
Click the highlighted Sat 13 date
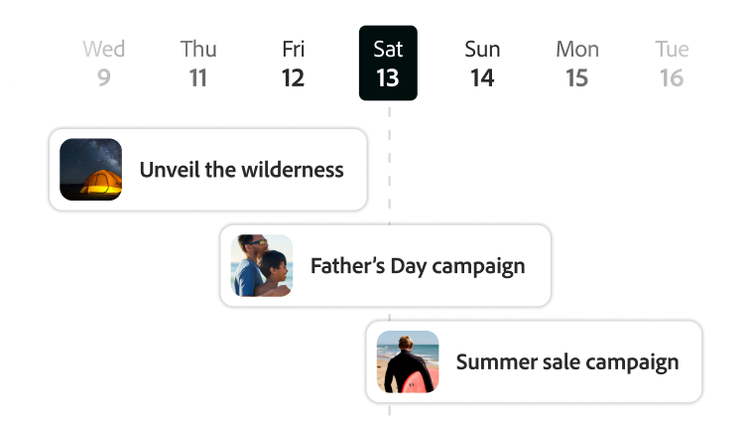tap(388, 63)
